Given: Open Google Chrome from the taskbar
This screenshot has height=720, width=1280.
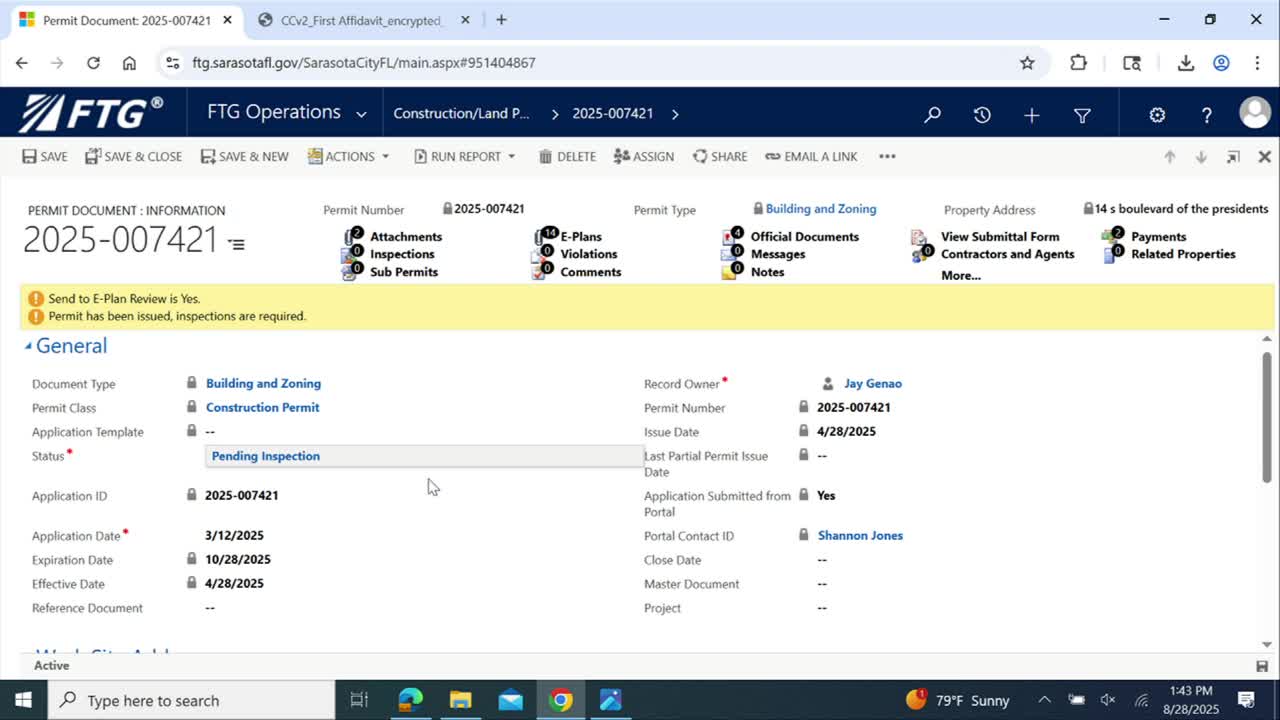Looking at the screenshot, I should point(561,700).
